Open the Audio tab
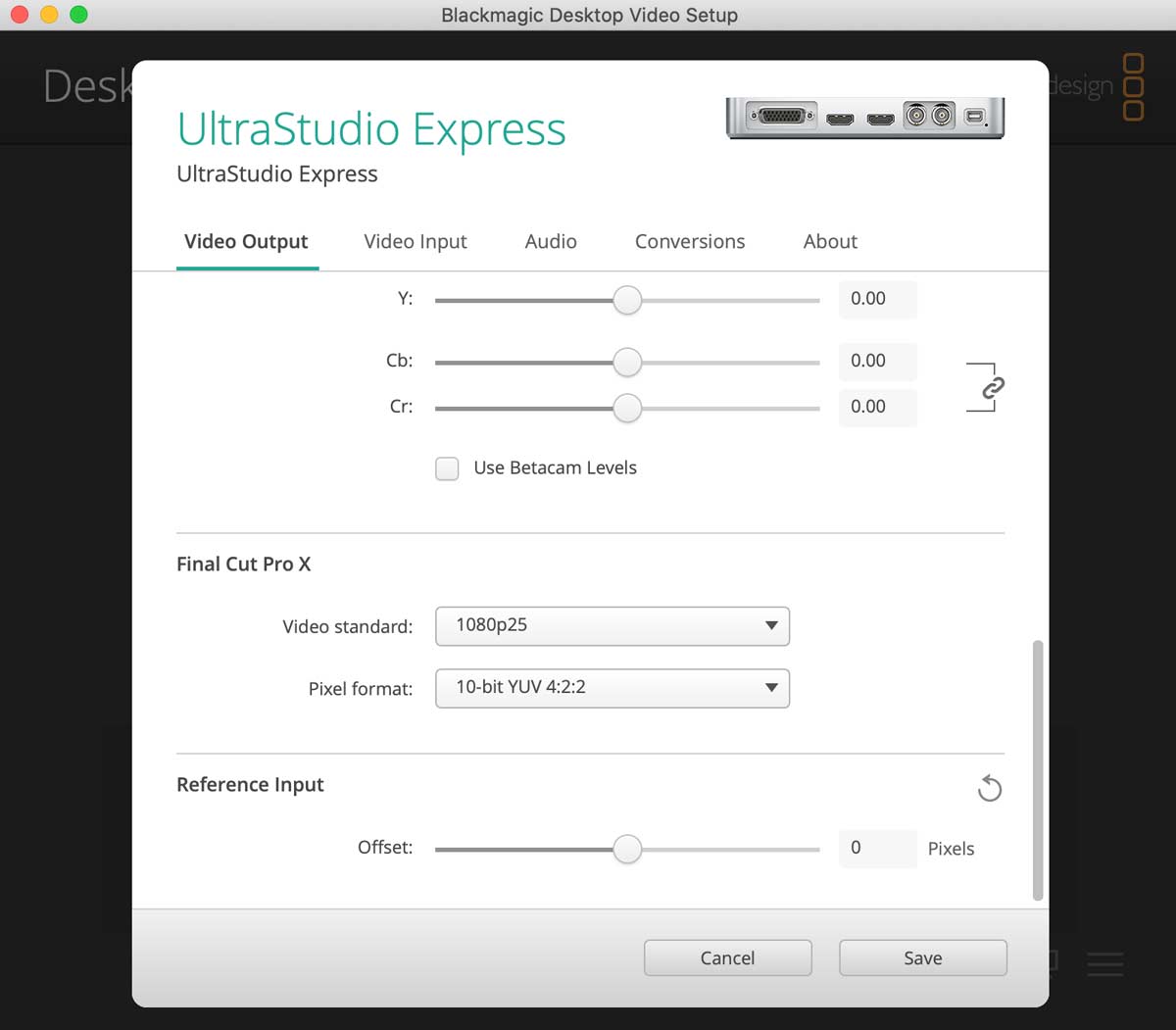The width and height of the screenshot is (1176, 1030). pos(551,241)
